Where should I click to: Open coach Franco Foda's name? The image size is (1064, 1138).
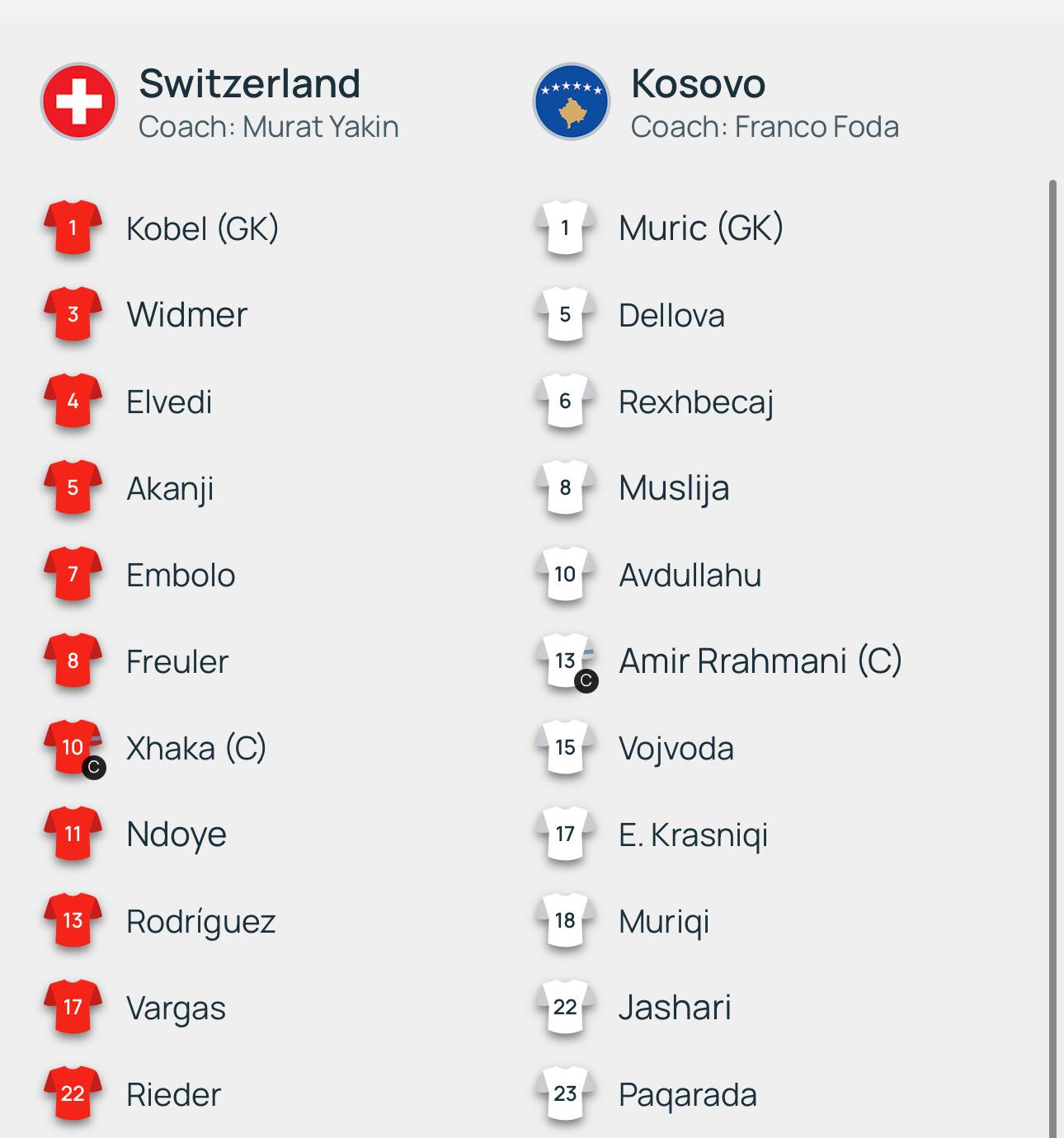tap(817, 127)
